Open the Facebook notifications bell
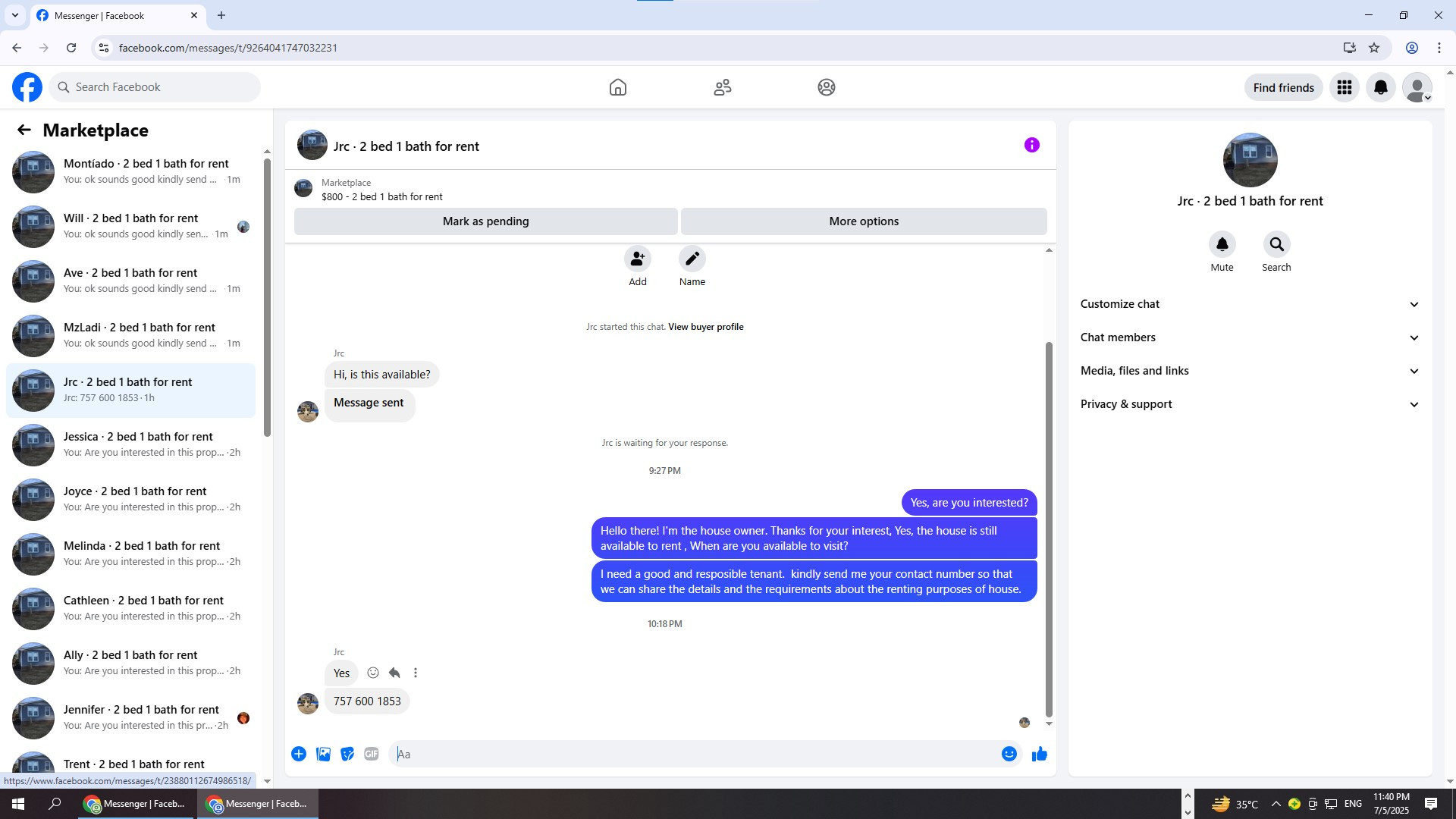Viewport: 1456px width, 819px height. [x=1380, y=87]
